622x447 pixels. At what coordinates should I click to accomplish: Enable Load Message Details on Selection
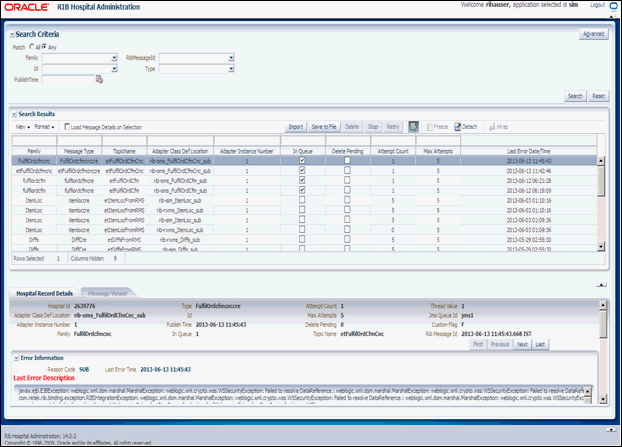pyautogui.click(x=67, y=127)
